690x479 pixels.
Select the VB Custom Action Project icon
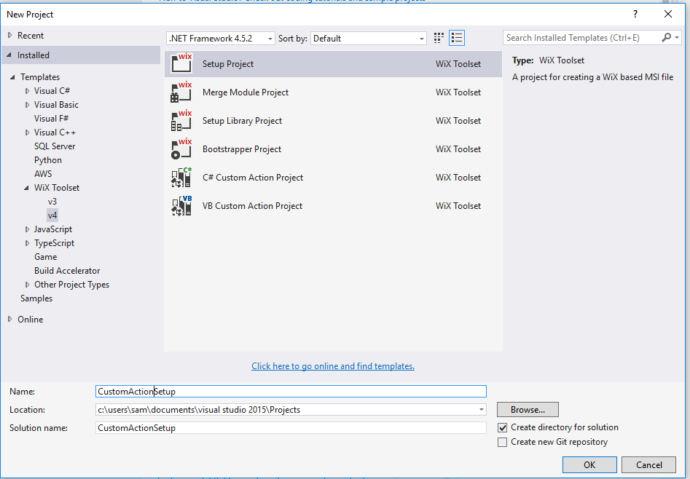click(182, 207)
